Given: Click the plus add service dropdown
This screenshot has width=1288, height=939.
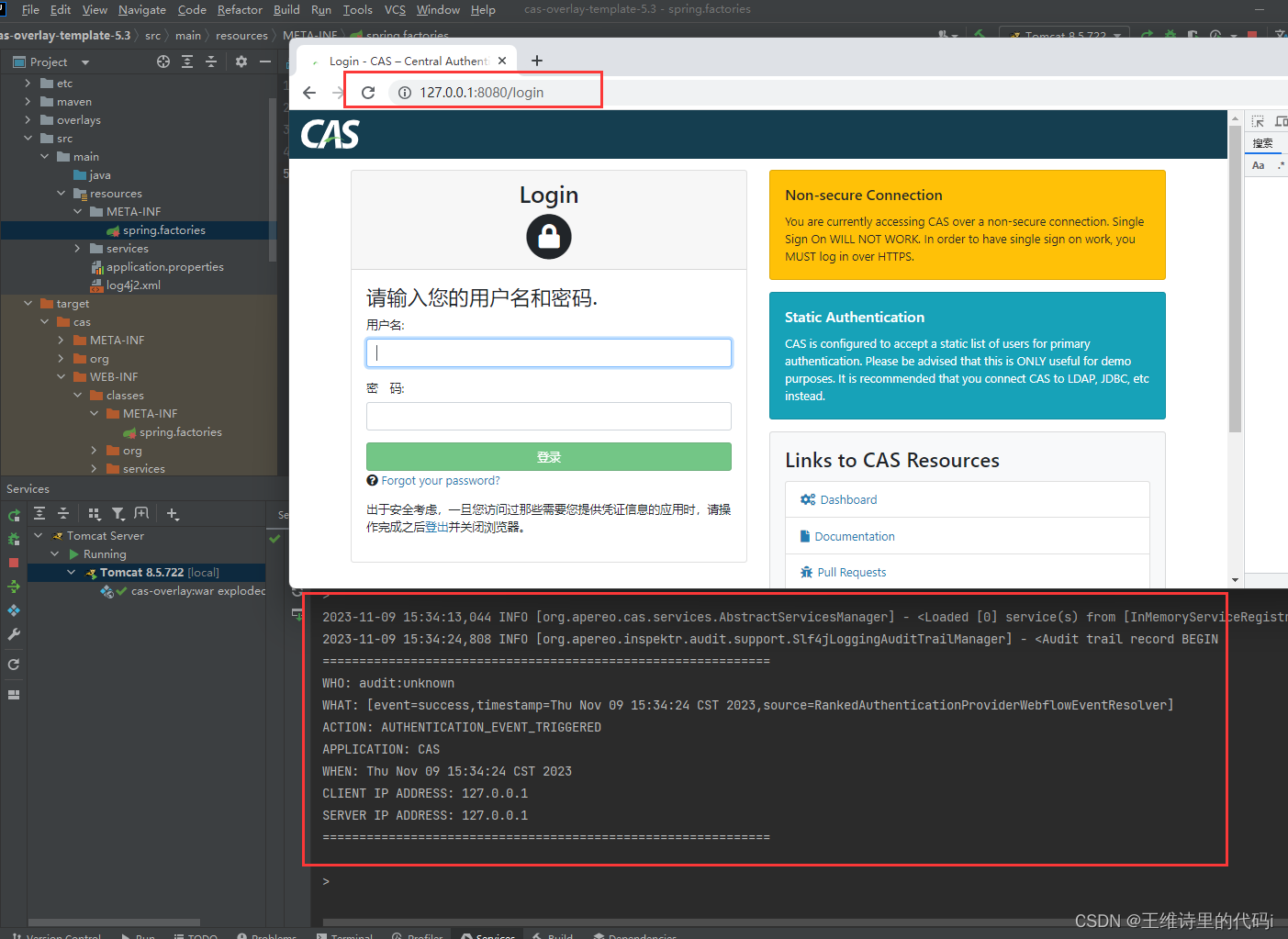Looking at the screenshot, I should (174, 514).
